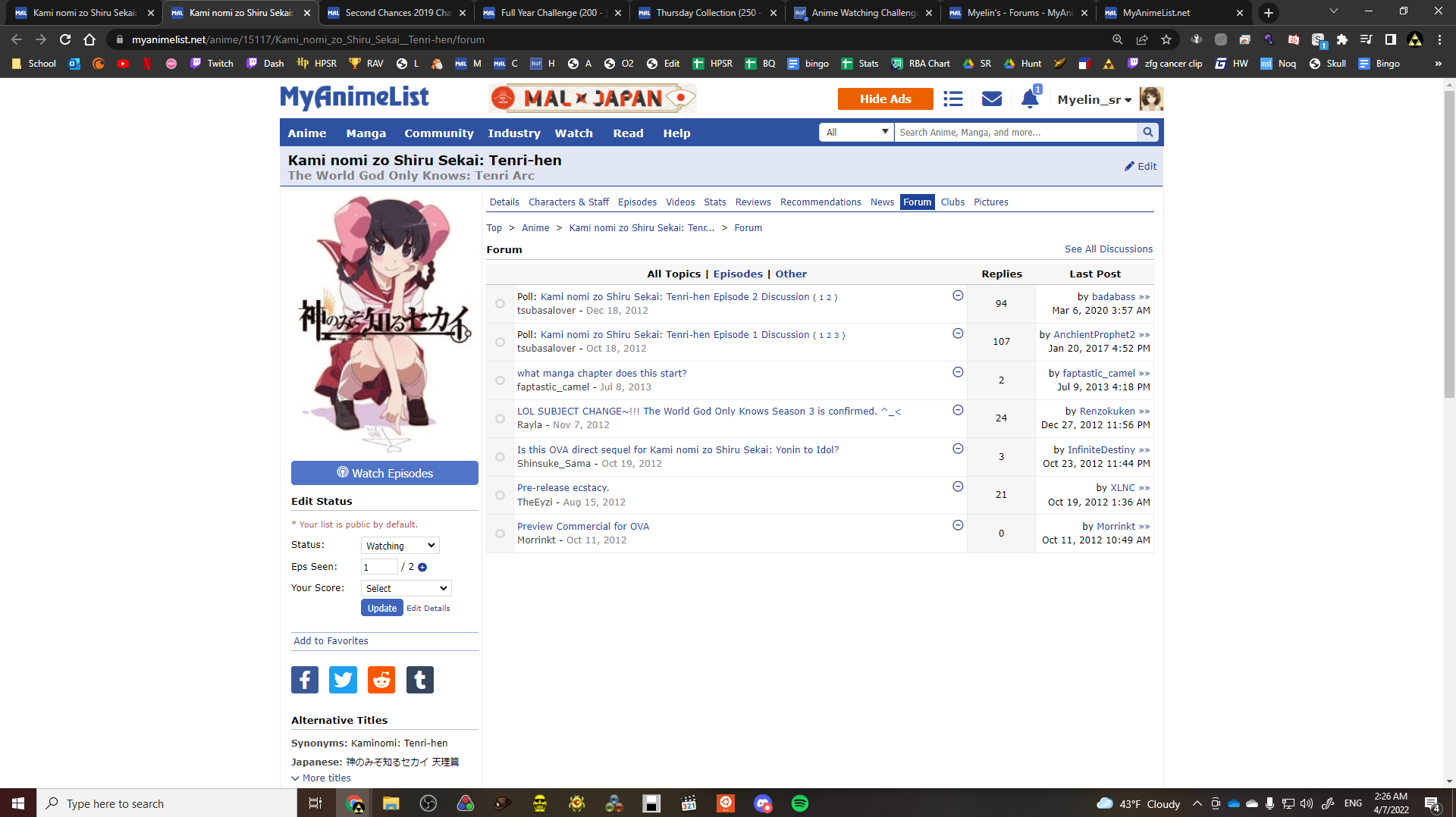Switch to the Details tab
The height and width of the screenshot is (817, 1456).
pos(504,202)
